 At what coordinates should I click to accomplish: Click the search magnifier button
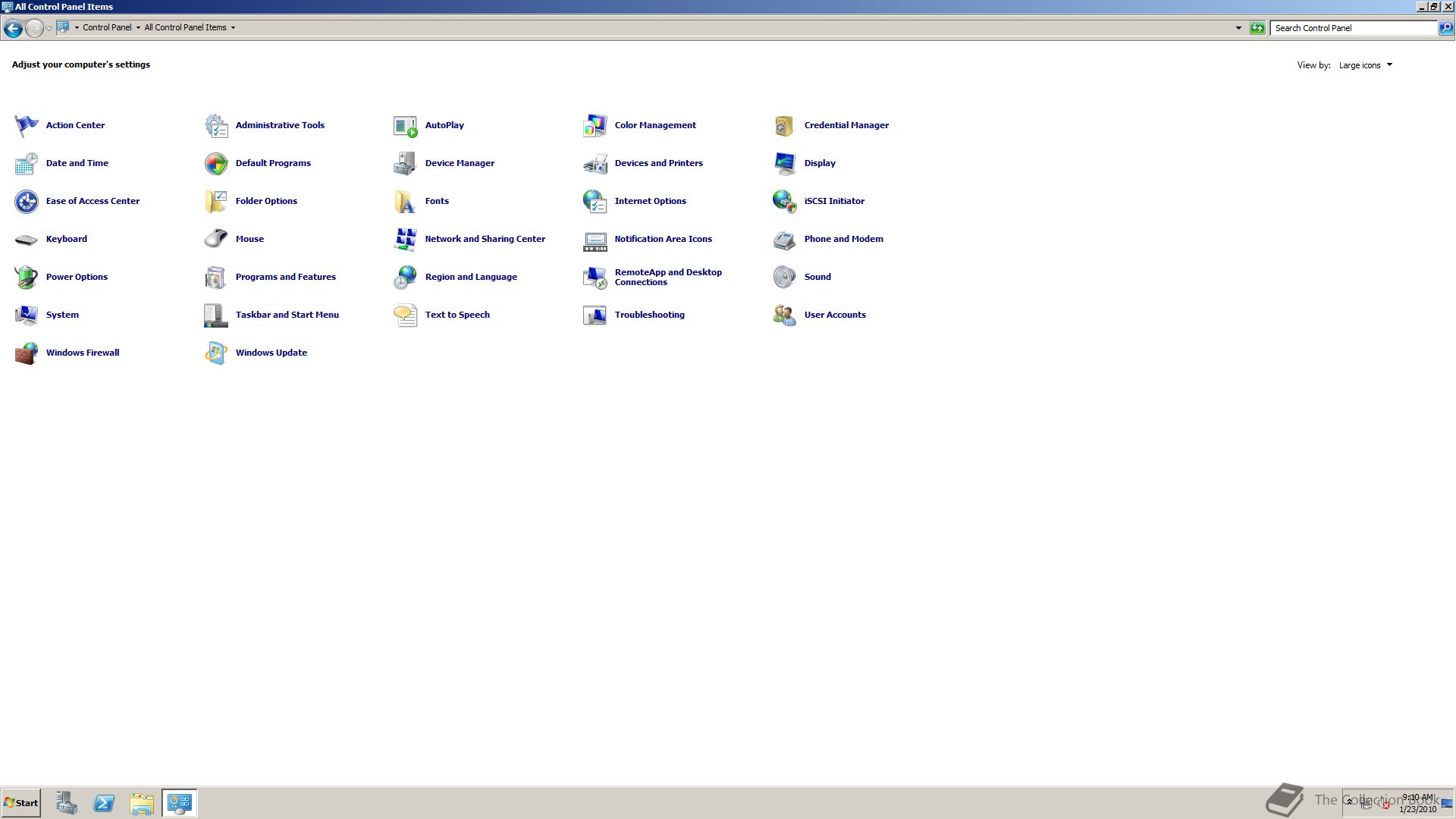[1446, 28]
